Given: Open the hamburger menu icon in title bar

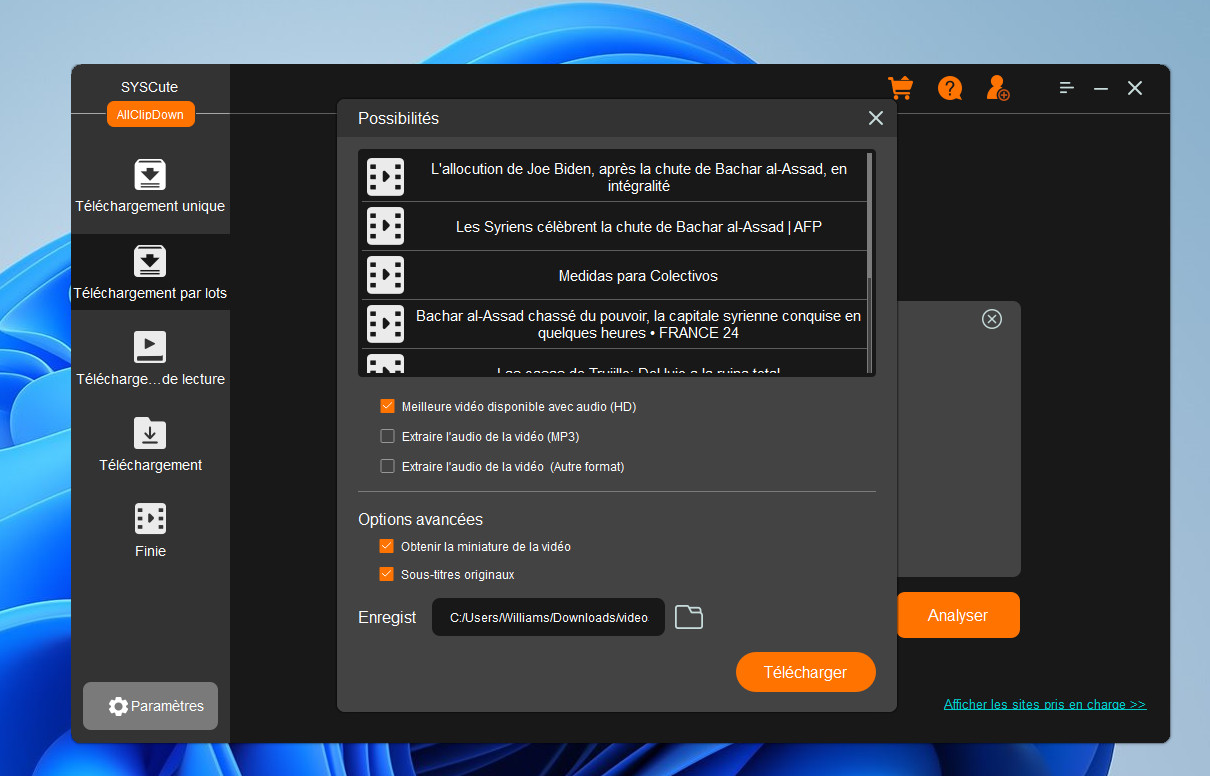Looking at the screenshot, I should pyautogui.click(x=1067, y=88).
